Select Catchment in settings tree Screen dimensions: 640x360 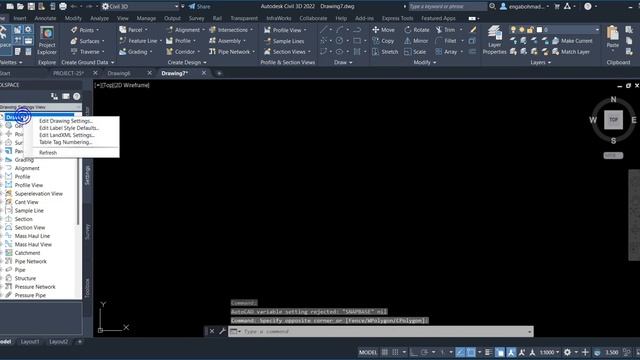click(27, 253)
